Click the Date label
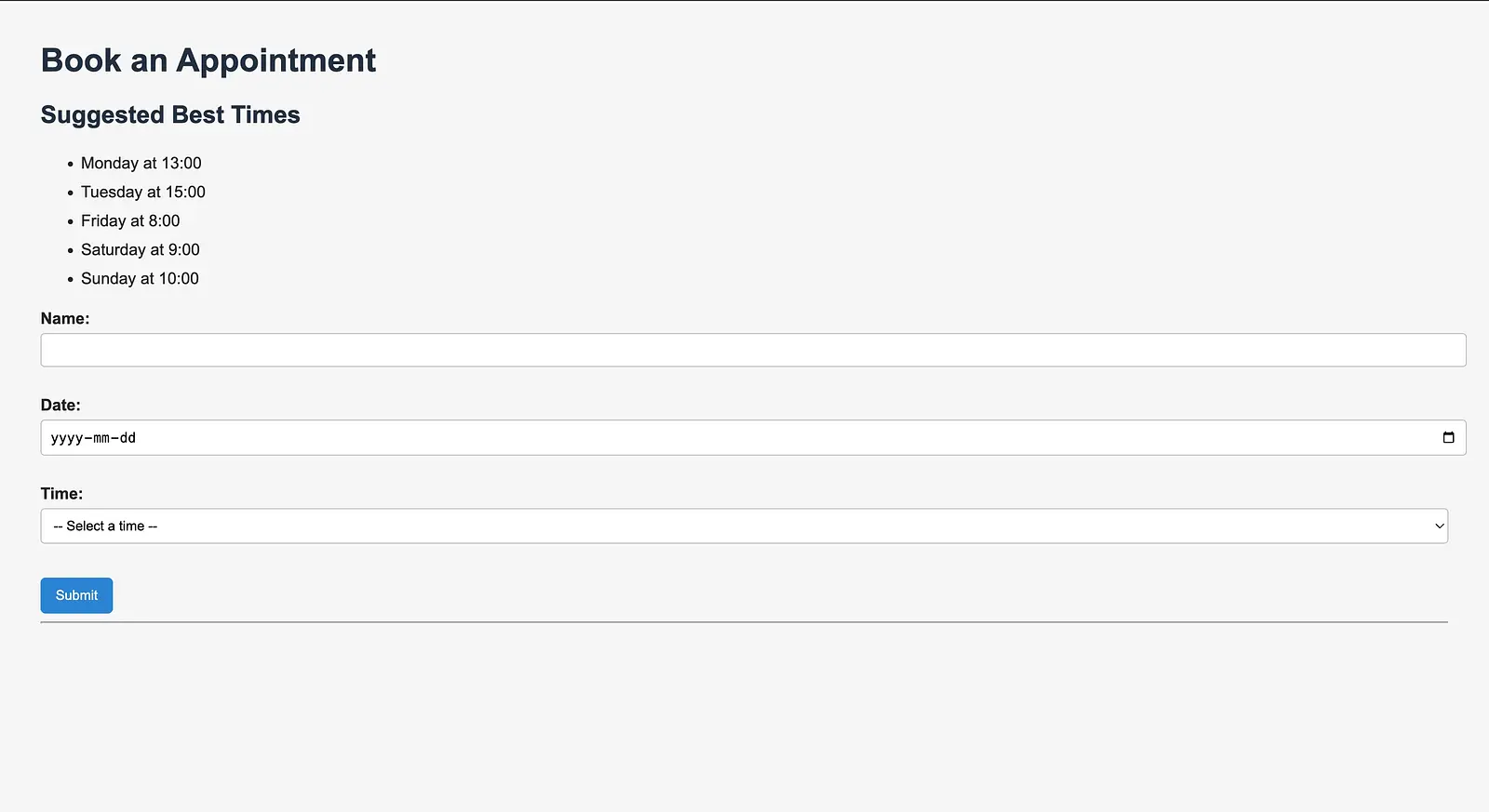The width and height of the screenshot is (1489, 812). pos(60,405)
